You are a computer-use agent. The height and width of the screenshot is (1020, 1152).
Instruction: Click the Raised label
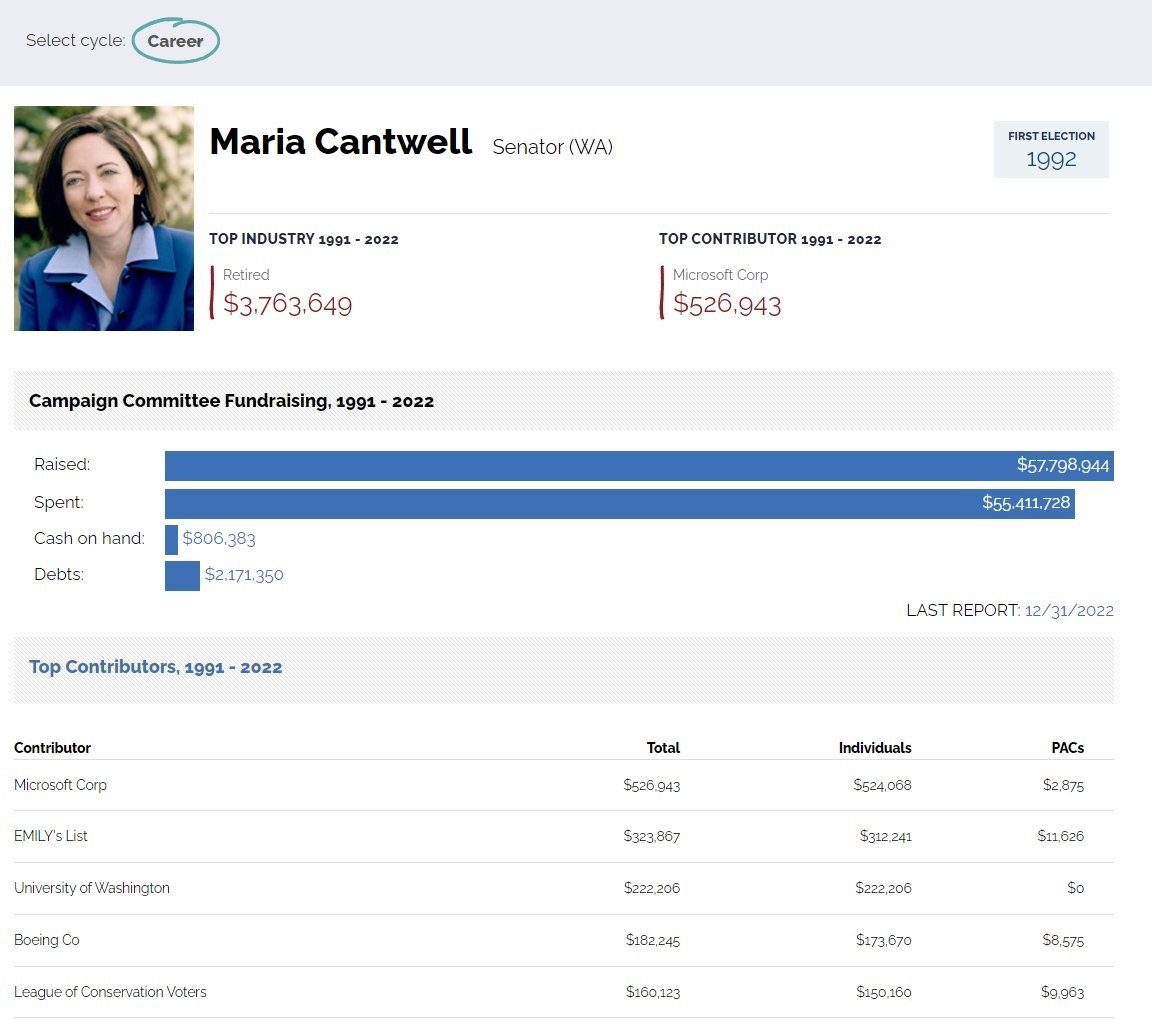(x=62, y=464)
